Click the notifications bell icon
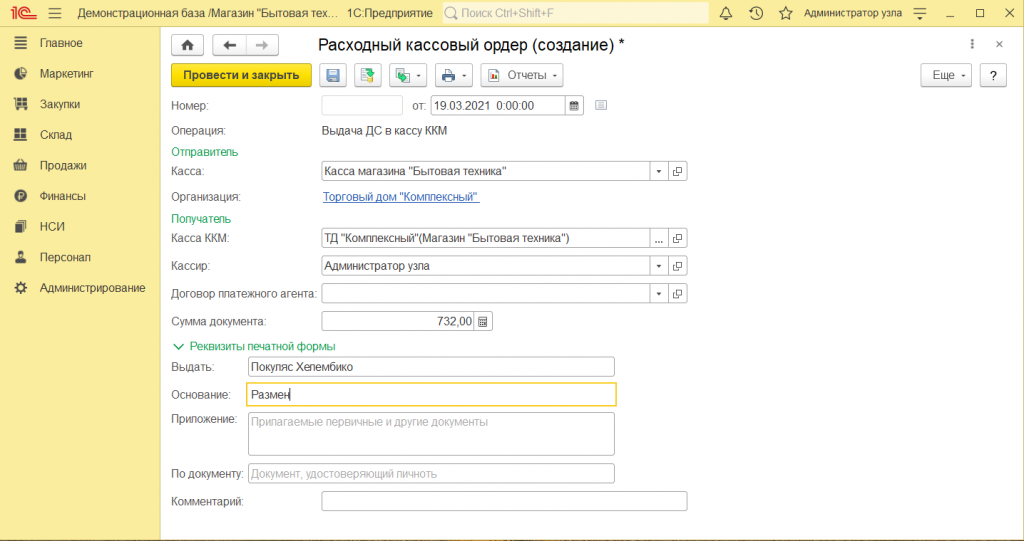The image size is (1024, 541). (725, 13)
